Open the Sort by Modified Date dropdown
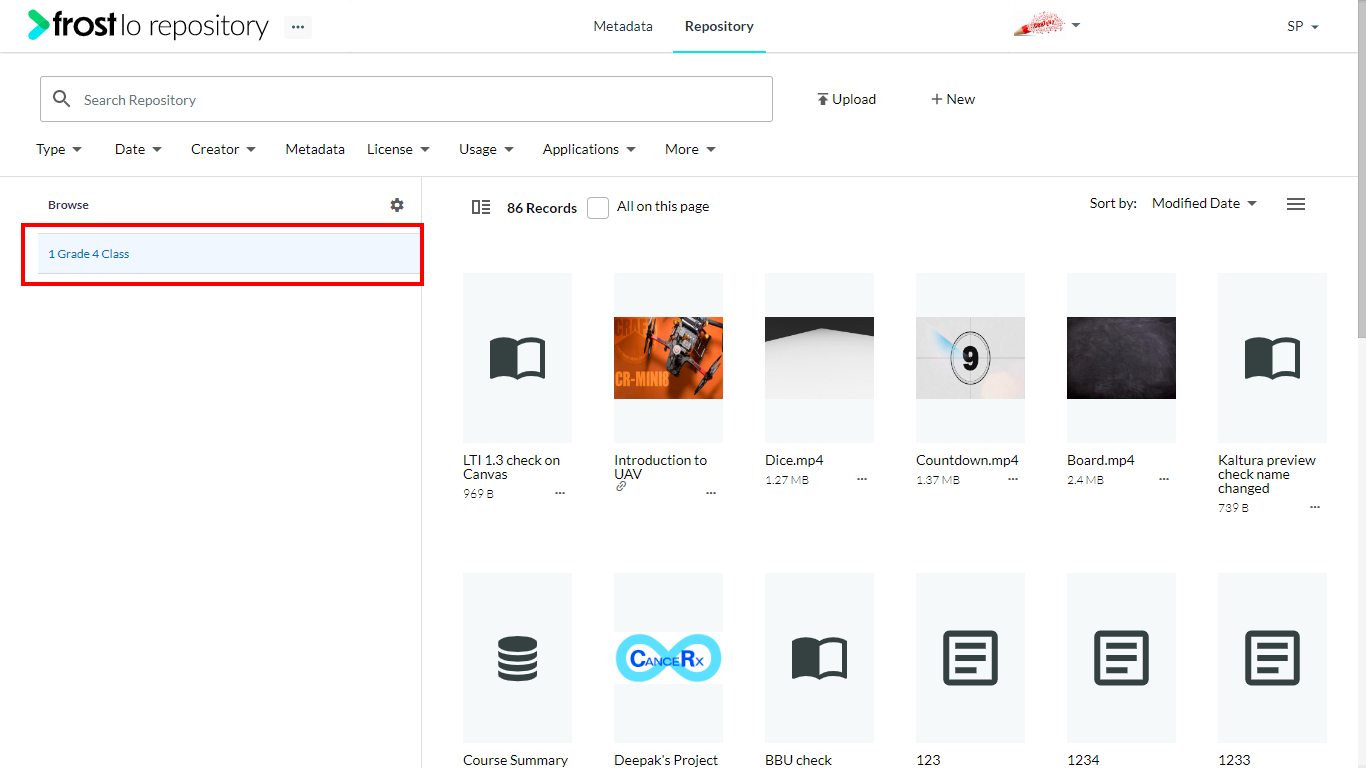 1204,203
